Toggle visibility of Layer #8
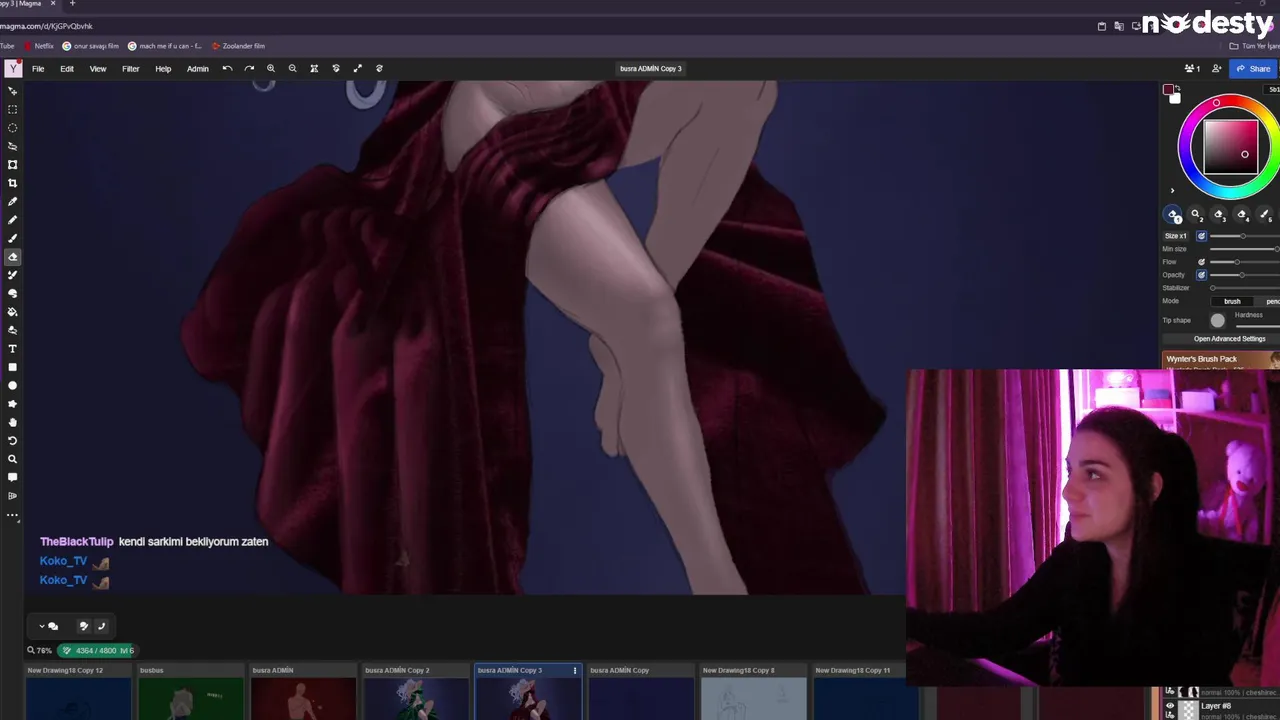Image resolution: width=1280 pixels, height=720 pixels. coord(1170,706)
